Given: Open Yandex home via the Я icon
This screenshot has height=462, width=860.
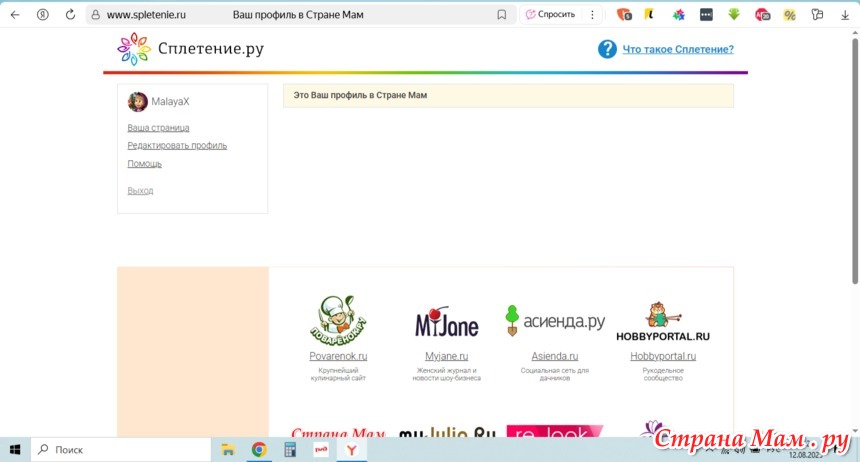Looking at the screenshot, I should point(42,15).
